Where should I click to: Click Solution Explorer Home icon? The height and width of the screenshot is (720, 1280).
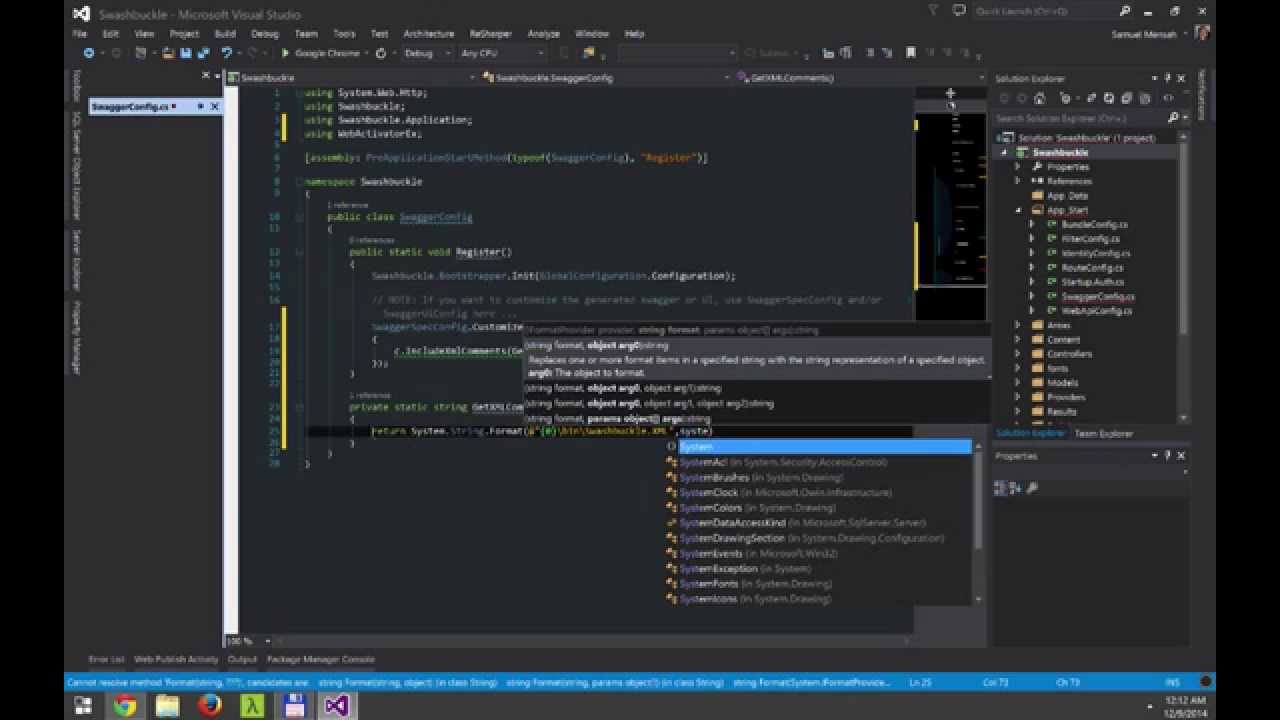click(1042, 98)
